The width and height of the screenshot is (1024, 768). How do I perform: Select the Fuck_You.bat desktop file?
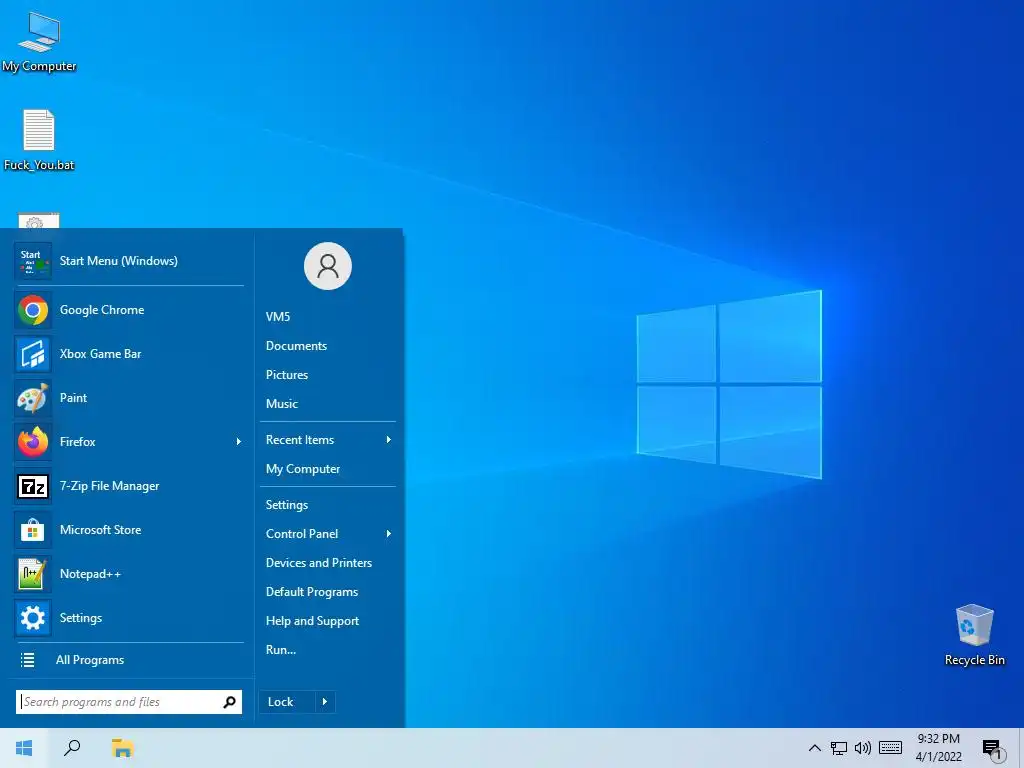pos(39,139)
